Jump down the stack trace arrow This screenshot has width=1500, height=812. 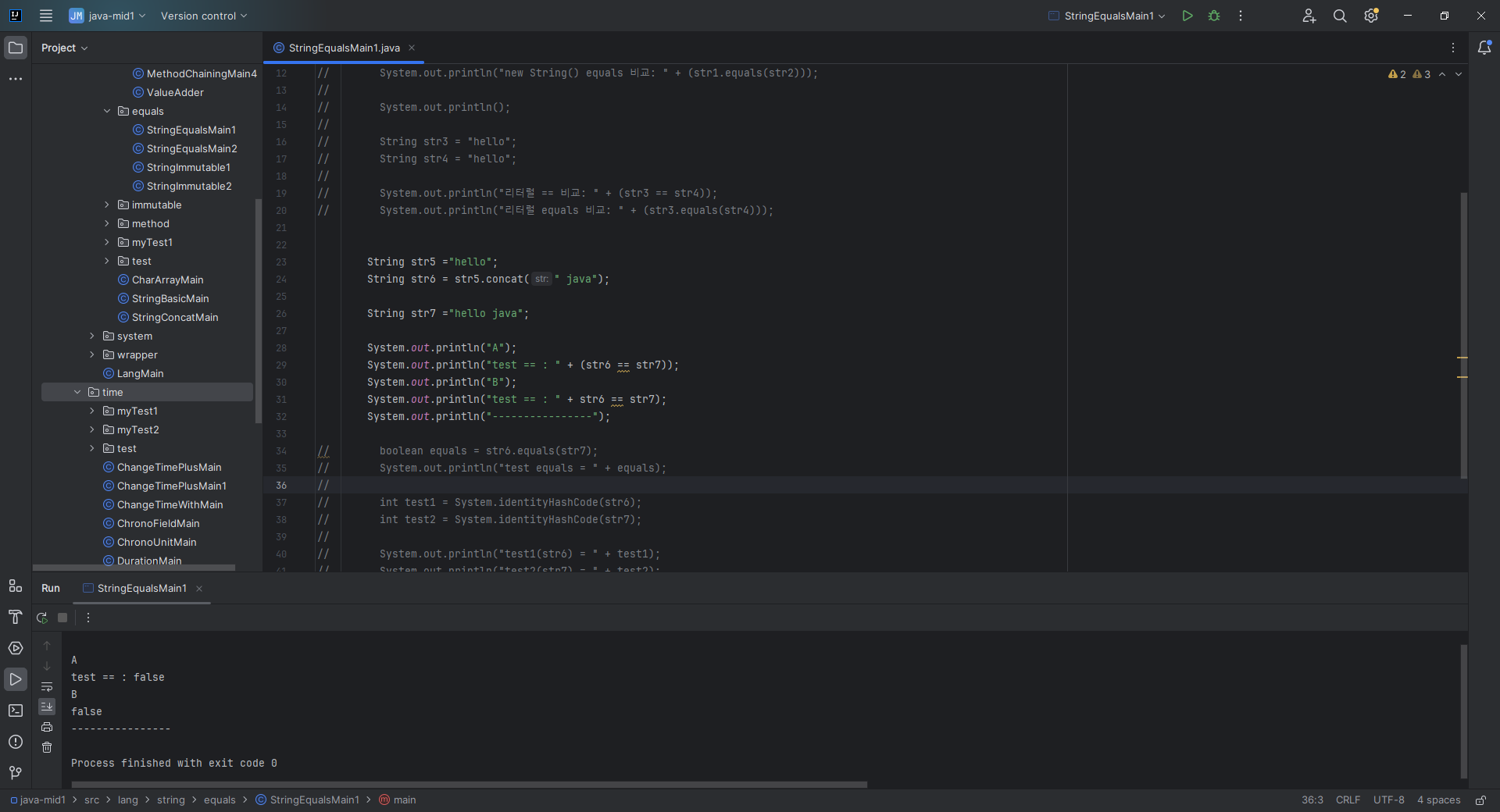coord(47,666)
